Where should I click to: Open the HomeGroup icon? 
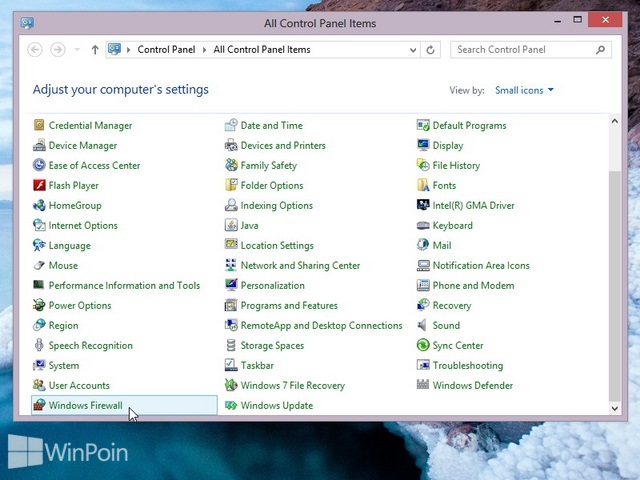39,205
